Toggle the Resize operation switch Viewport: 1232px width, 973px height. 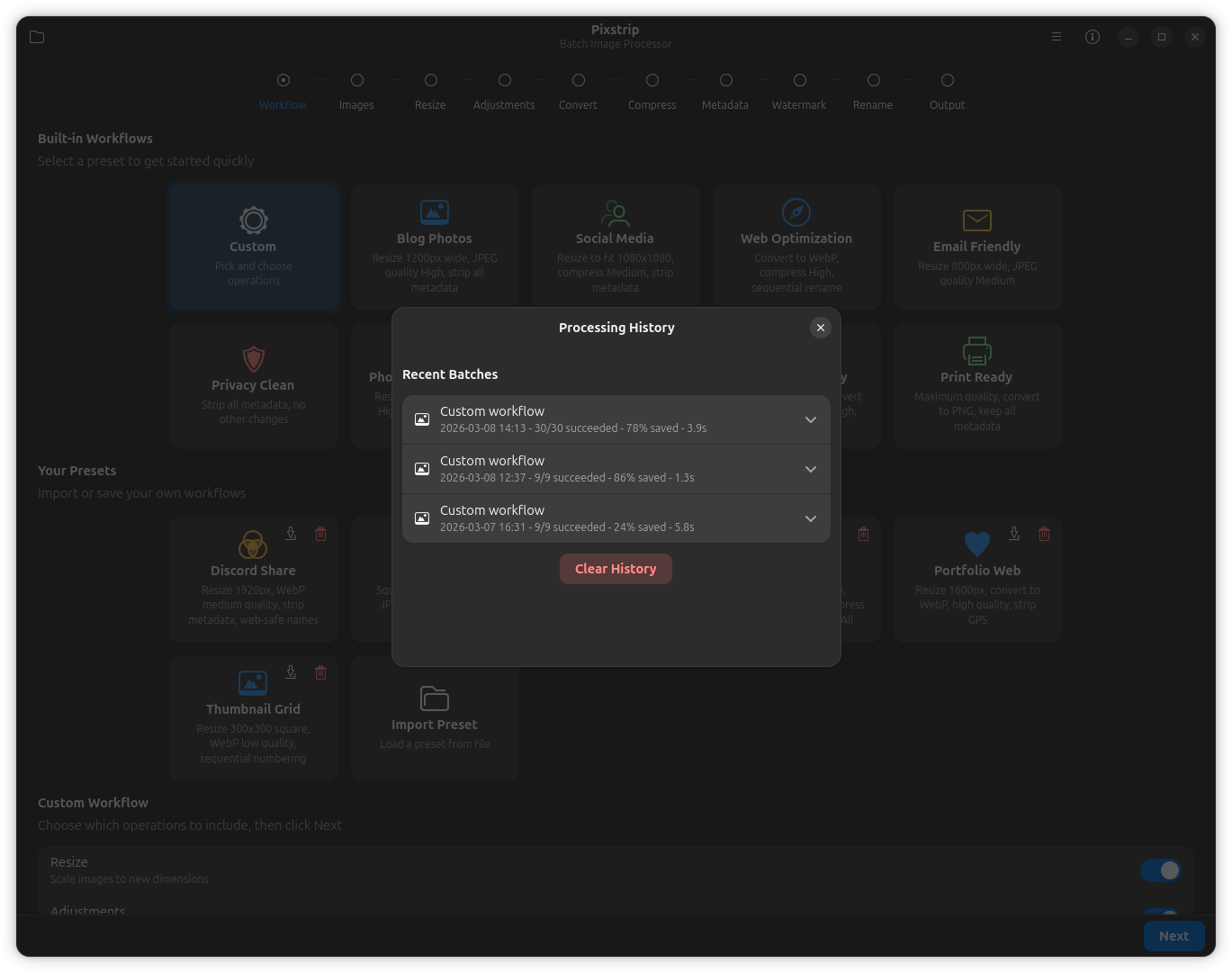[1159, 870]
